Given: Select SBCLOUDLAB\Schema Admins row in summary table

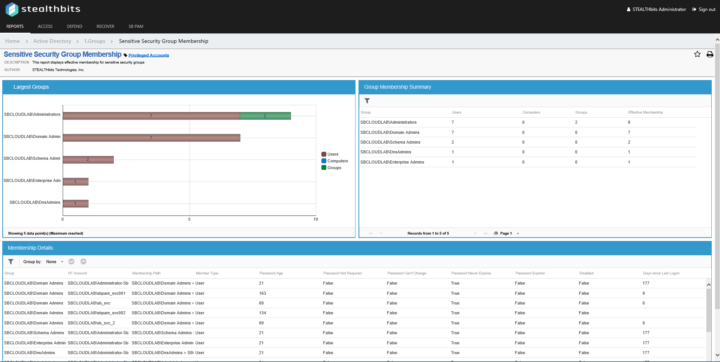Looking at the screenshot, I should (528, 142).
